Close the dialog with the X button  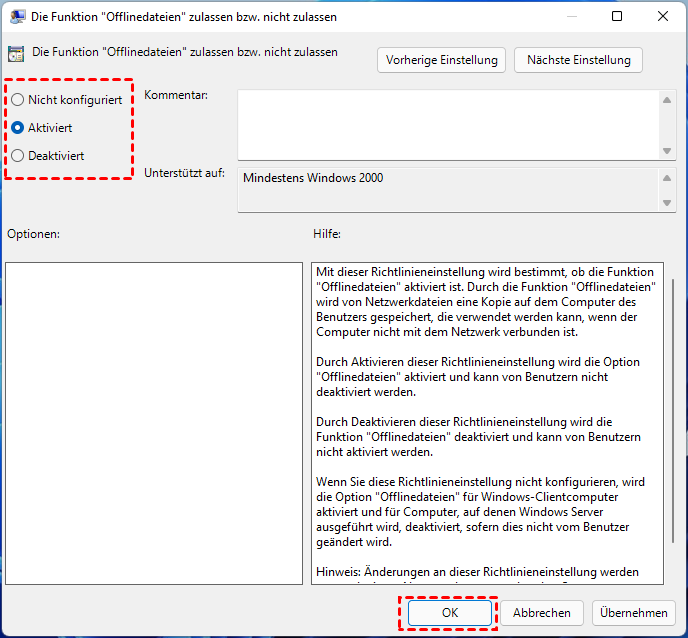coord(663,16)
